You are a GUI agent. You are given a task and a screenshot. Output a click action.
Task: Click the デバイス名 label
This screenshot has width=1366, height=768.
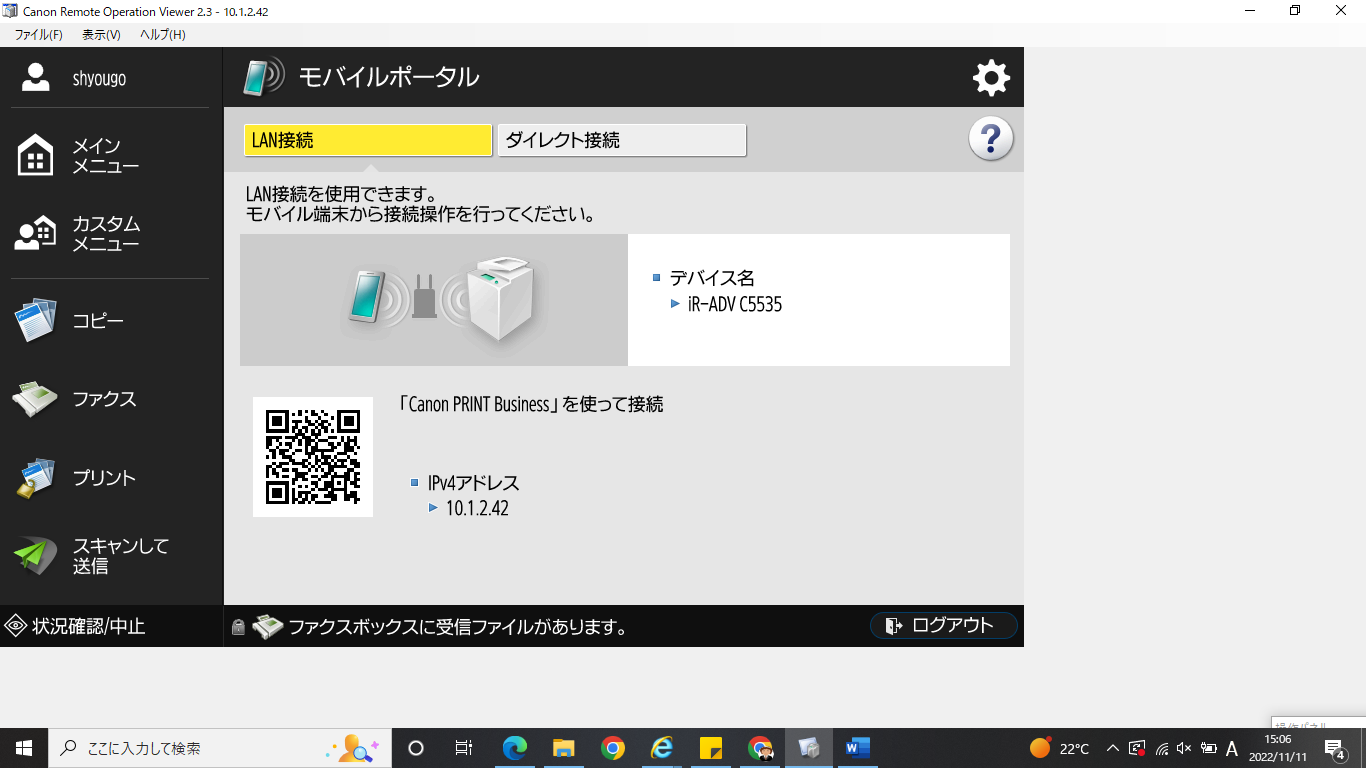712,278
